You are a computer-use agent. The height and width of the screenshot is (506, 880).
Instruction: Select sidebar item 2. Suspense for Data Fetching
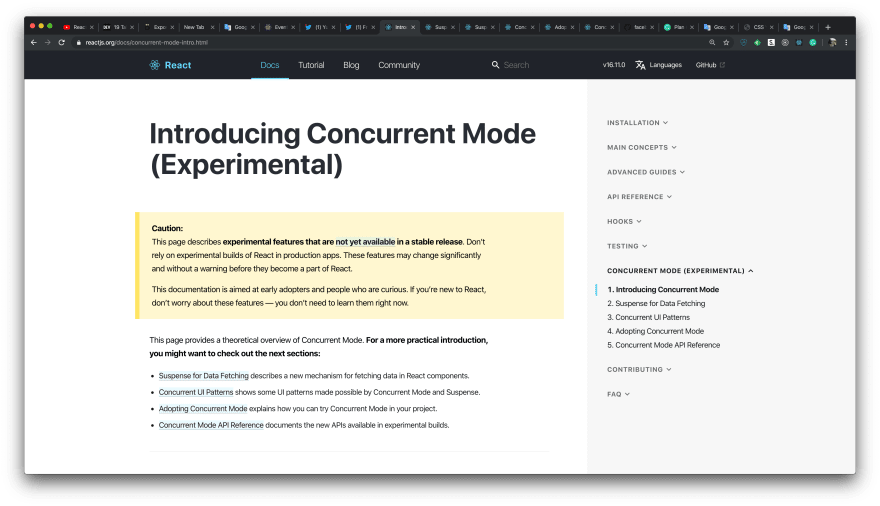tap(656, 303)
